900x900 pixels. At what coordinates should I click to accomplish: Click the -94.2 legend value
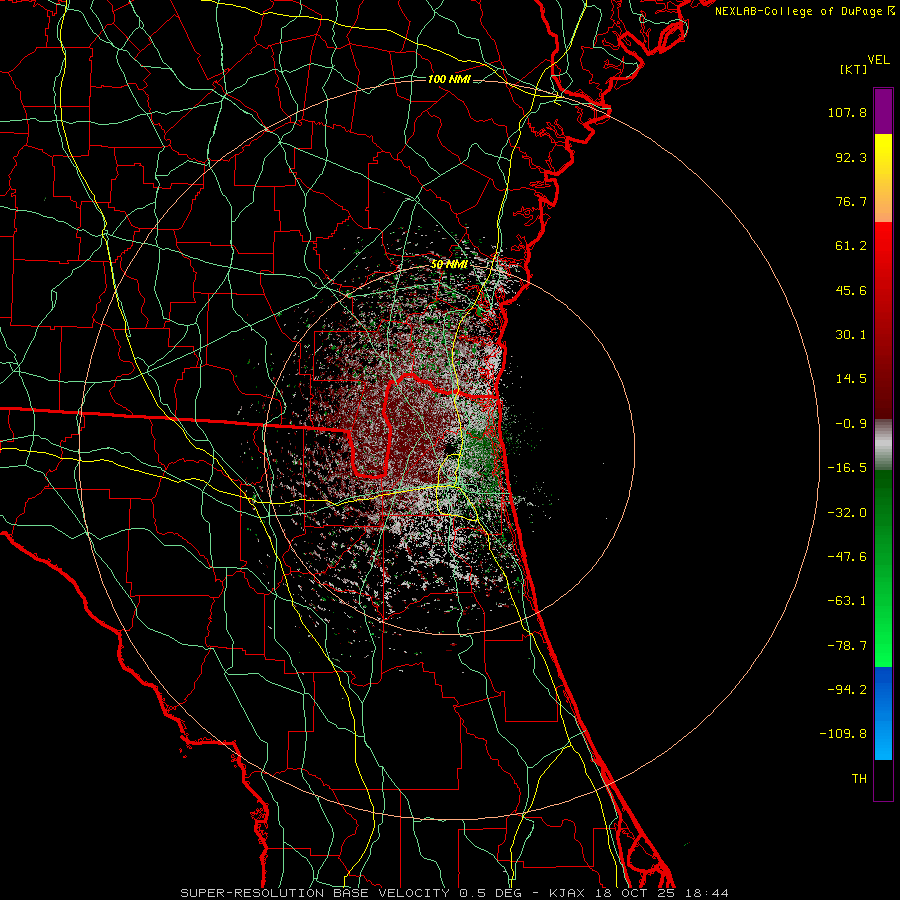pyautogui.click(x=847, y=690)
